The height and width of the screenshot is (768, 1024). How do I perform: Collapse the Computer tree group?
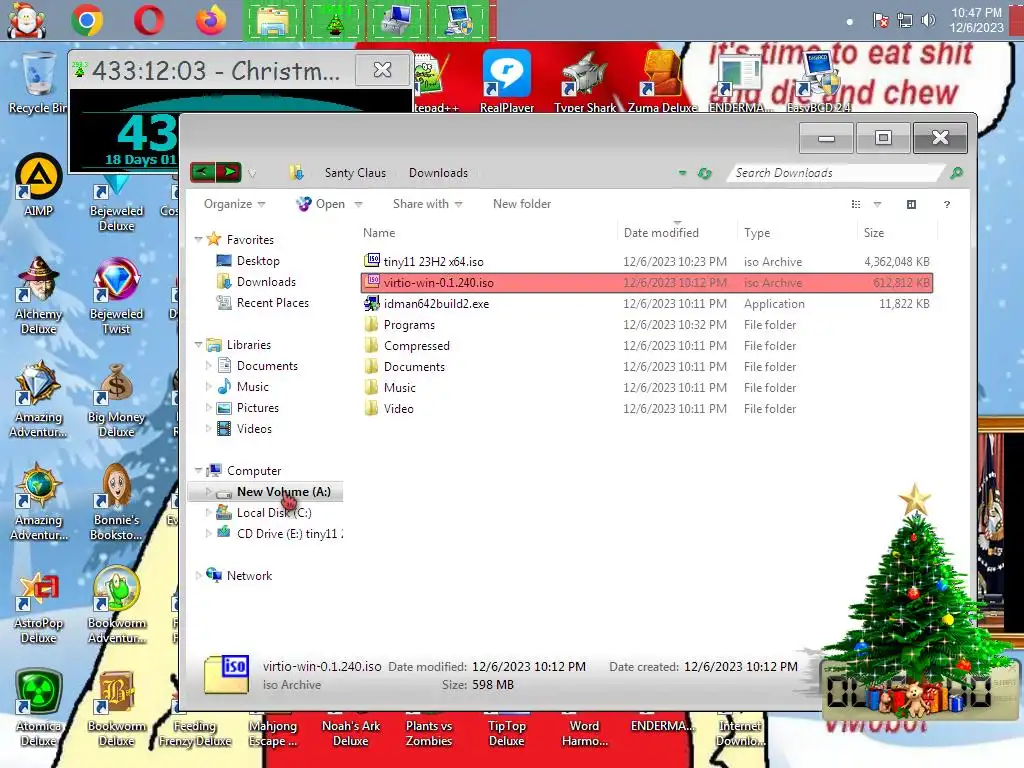[199, 470]
